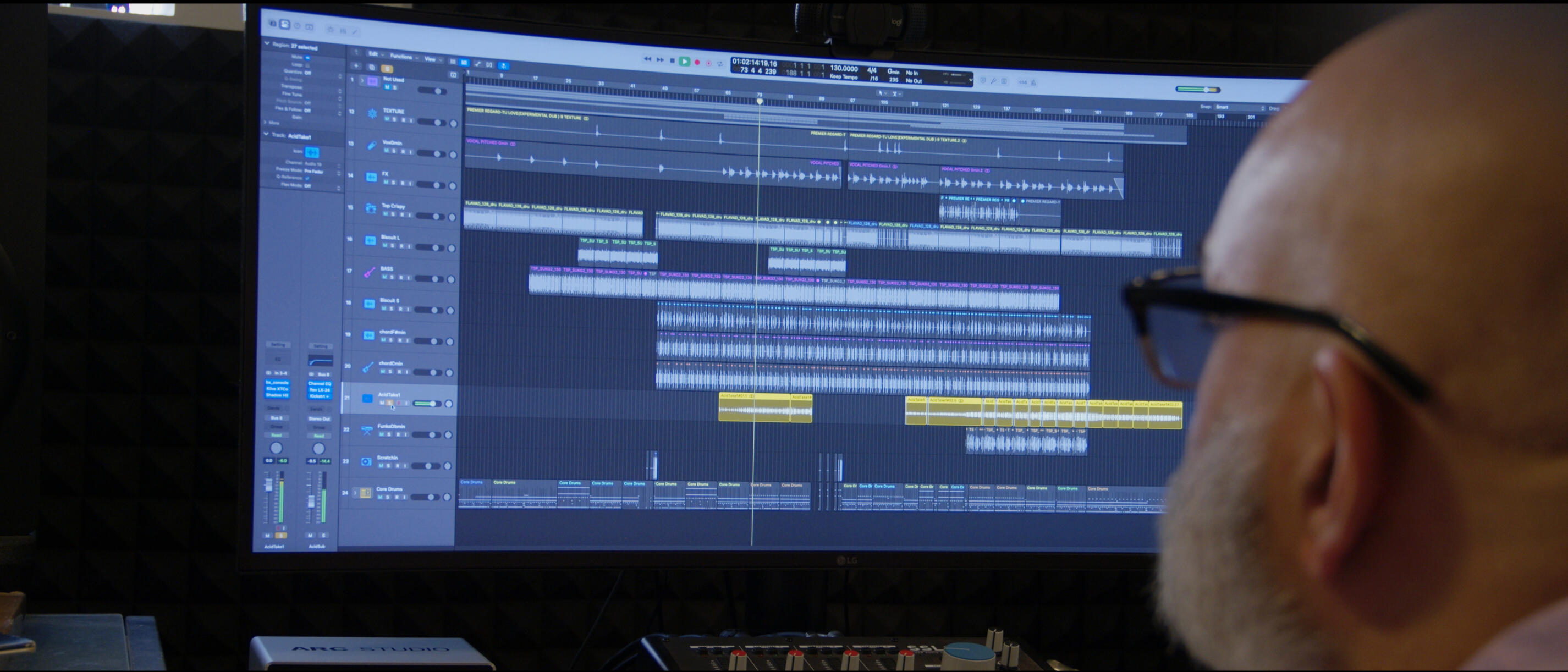Click the duplicate track button
1568x672 pixels.
(x=371, y=67)
